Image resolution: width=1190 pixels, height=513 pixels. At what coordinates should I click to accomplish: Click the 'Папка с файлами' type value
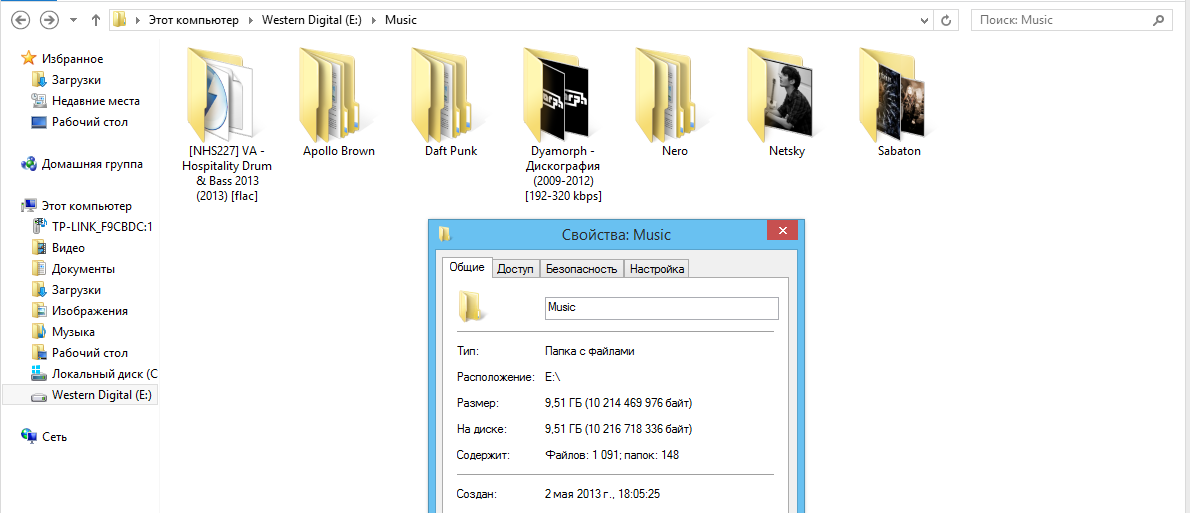[590, 351]
